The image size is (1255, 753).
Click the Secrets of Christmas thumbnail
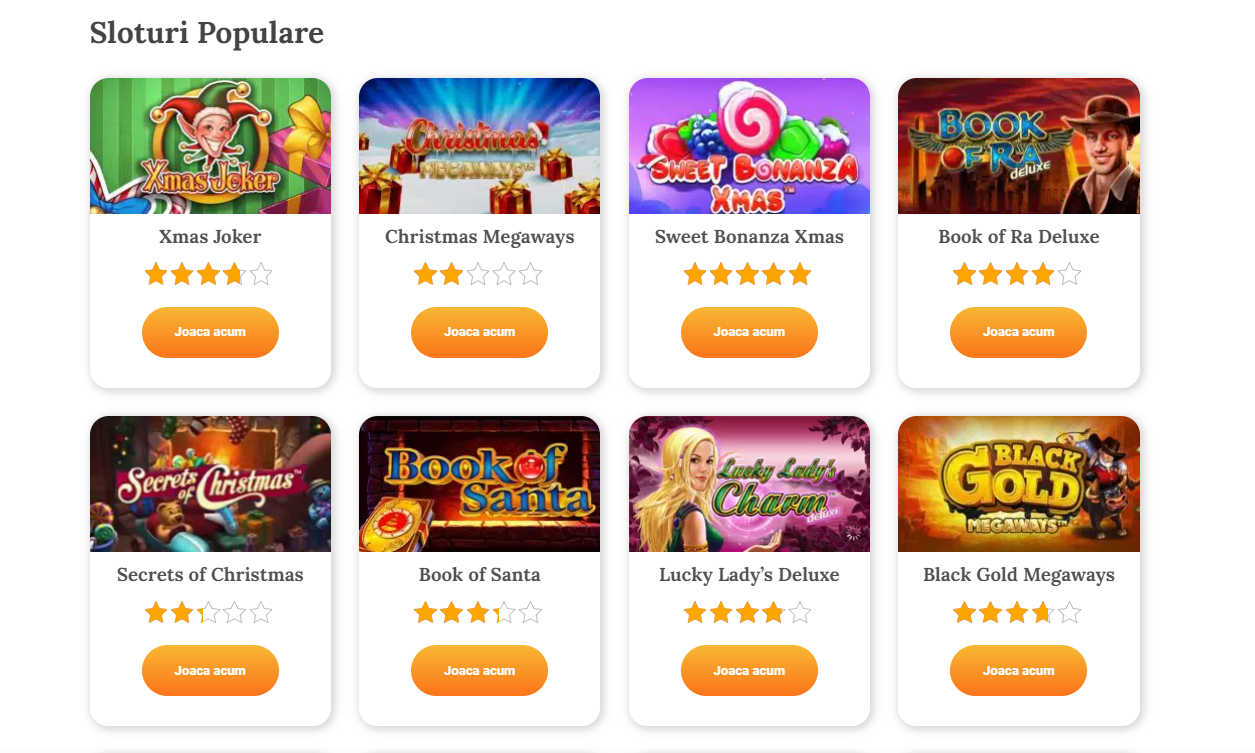(210, 484)
